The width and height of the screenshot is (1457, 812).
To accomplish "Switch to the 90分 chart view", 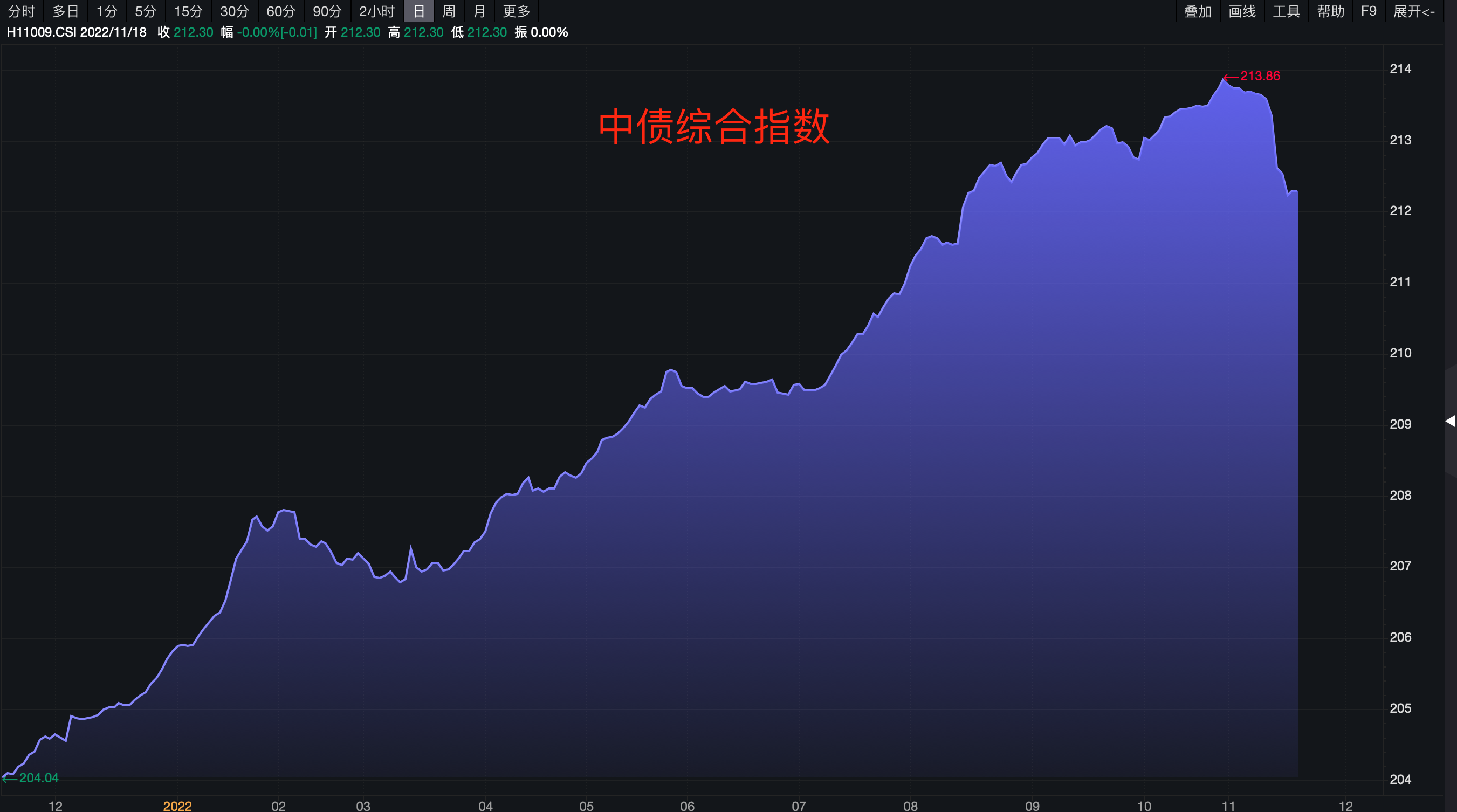I will [327, 11].
